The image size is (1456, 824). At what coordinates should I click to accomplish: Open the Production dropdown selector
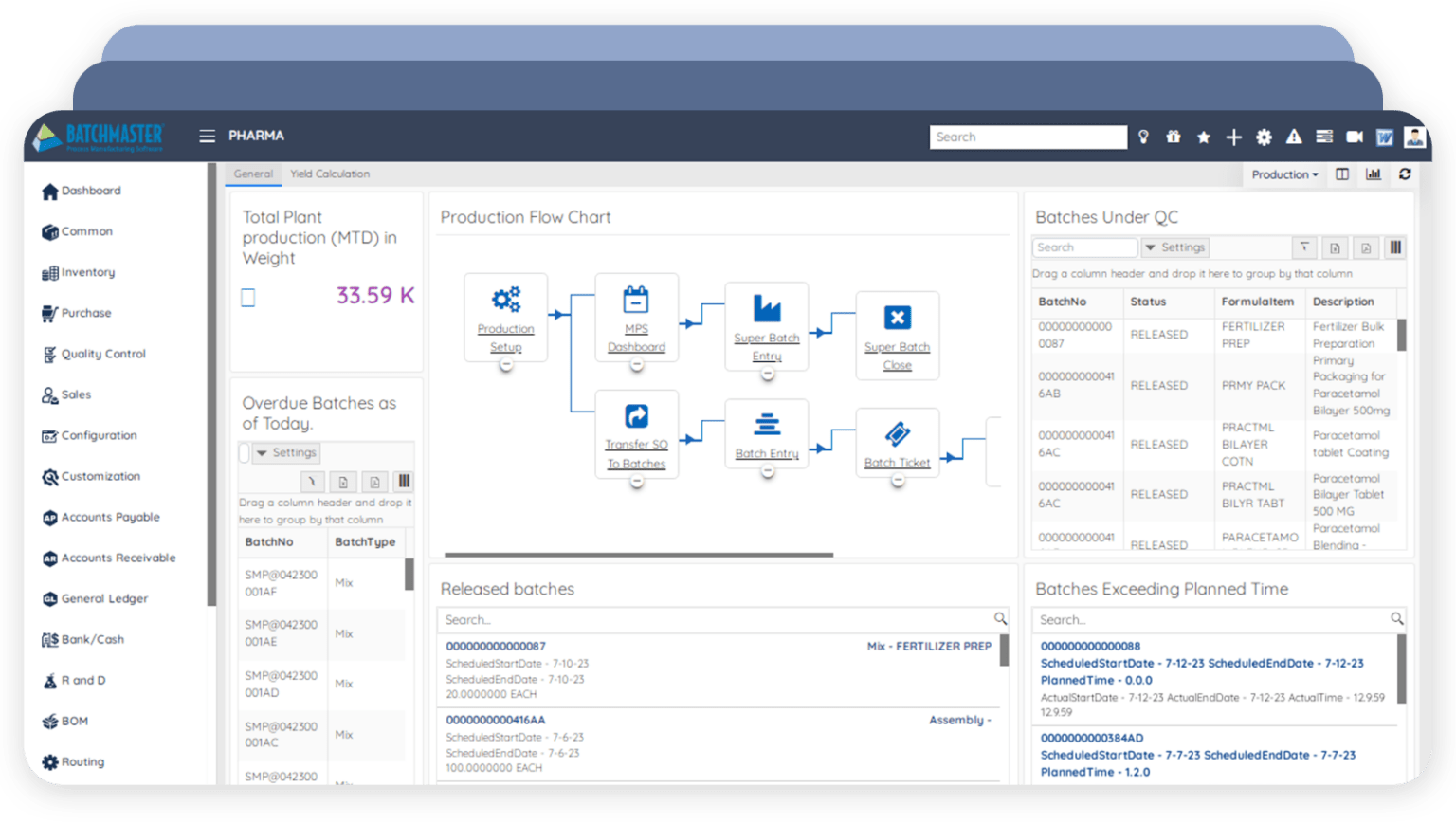click(1283, 174)
